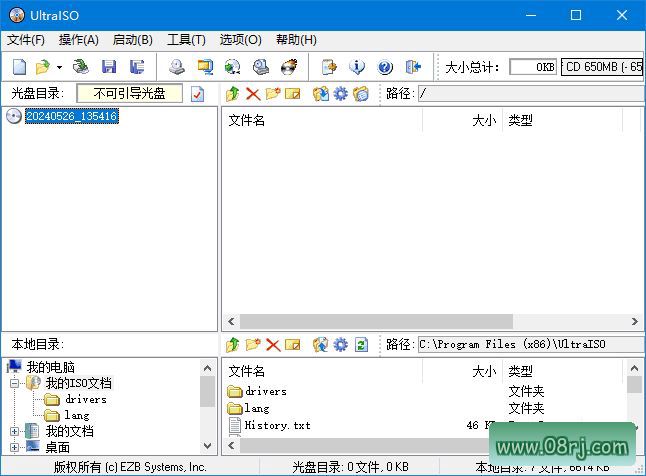Click the gear icon in the local toolbar
This screenshot has width=646, height=476.
[x=340, y=345]
